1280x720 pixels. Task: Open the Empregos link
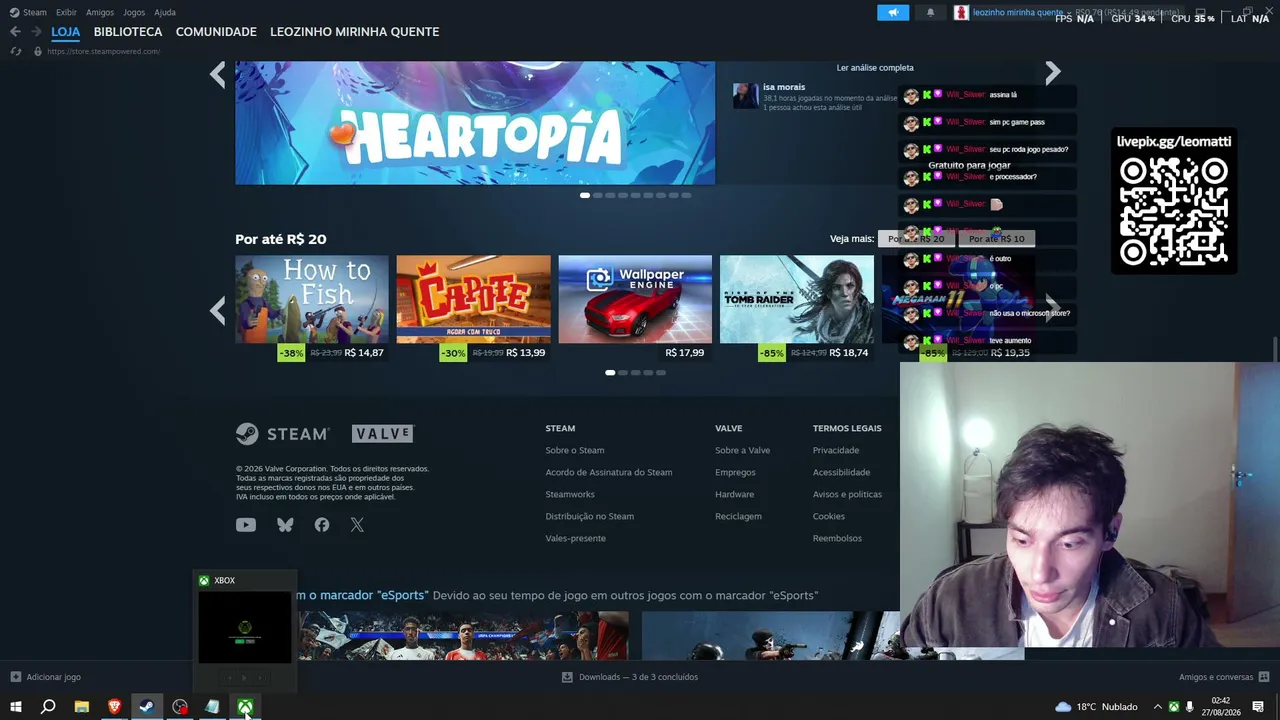(x=735, y=472)
